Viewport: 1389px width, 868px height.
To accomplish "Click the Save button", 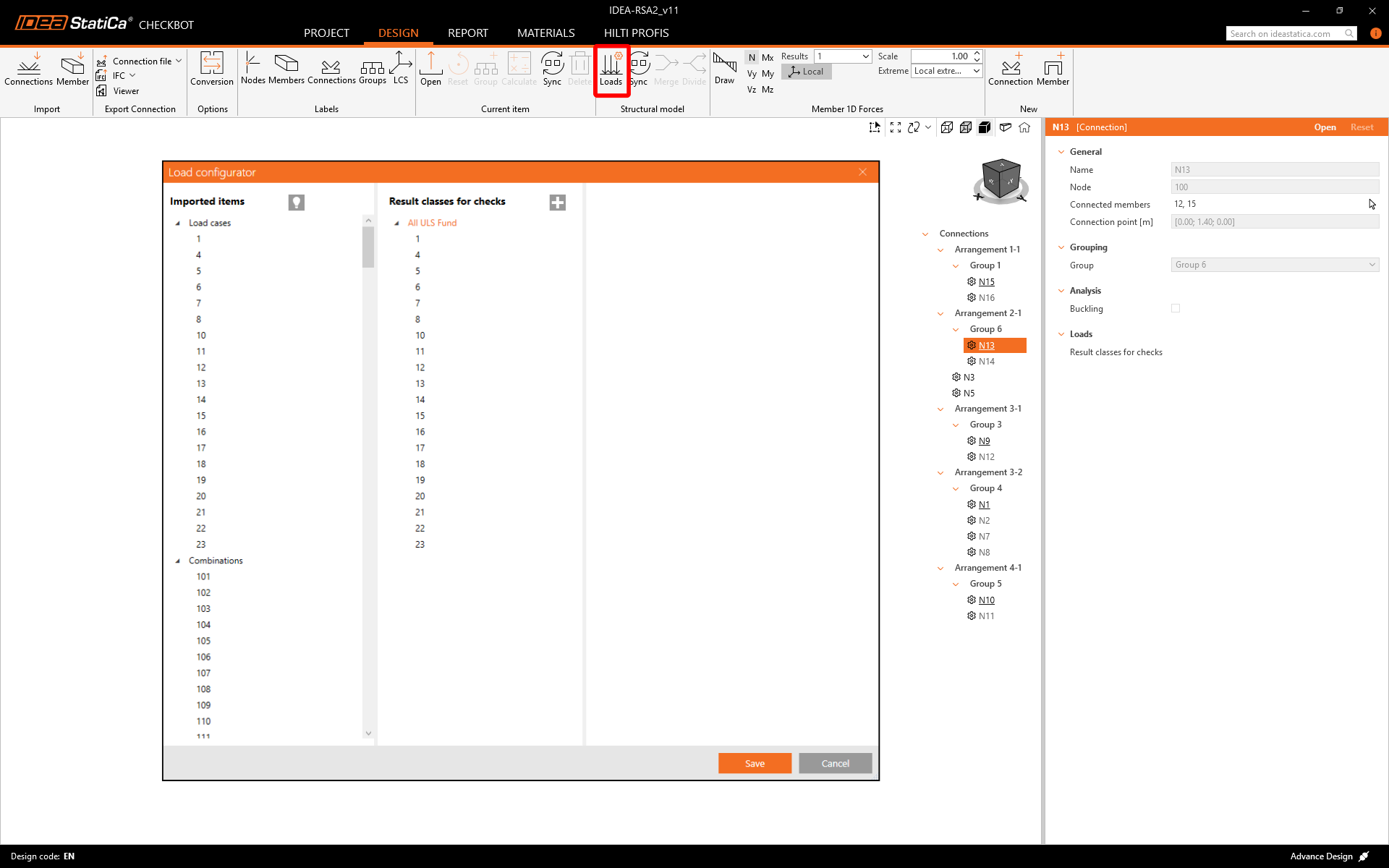I will (x=754, y=763).
